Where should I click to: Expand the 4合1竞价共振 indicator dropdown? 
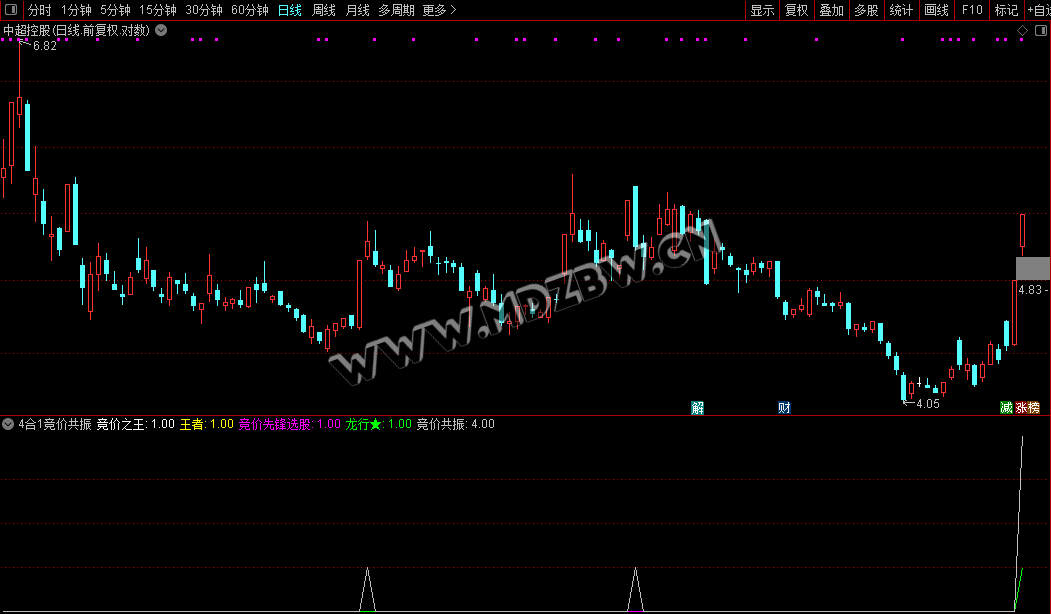tap(8, 424)
